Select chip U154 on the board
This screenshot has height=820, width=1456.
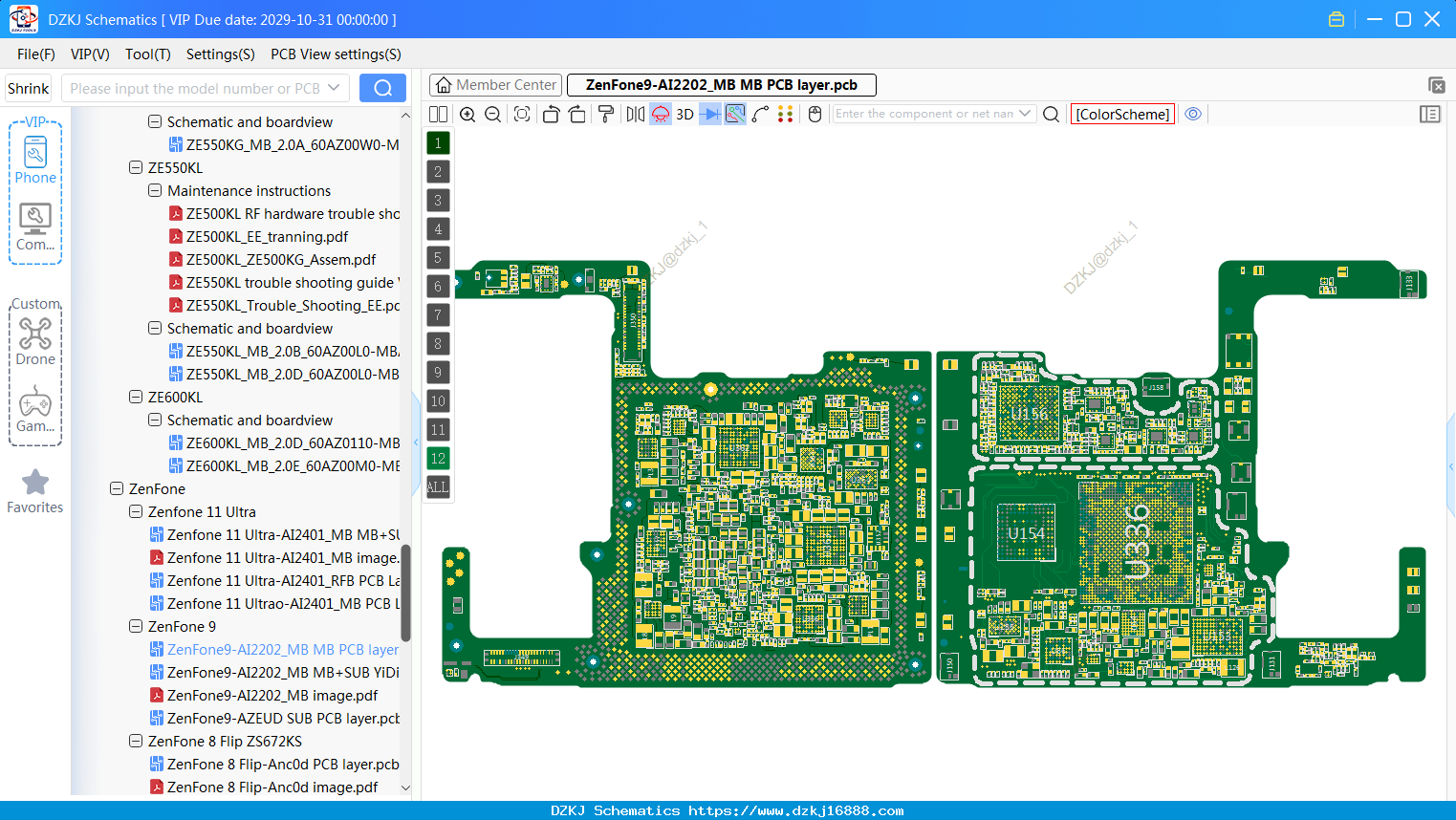tap(1026, 533)
